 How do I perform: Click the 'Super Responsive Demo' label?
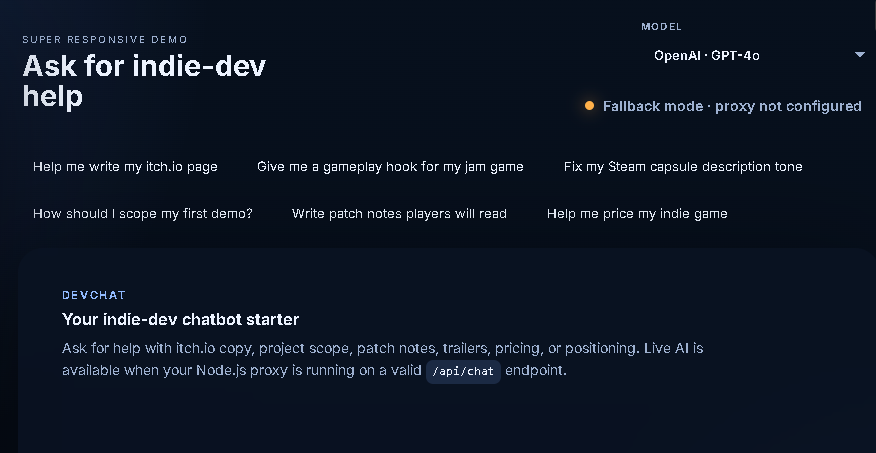pos(105,40)
